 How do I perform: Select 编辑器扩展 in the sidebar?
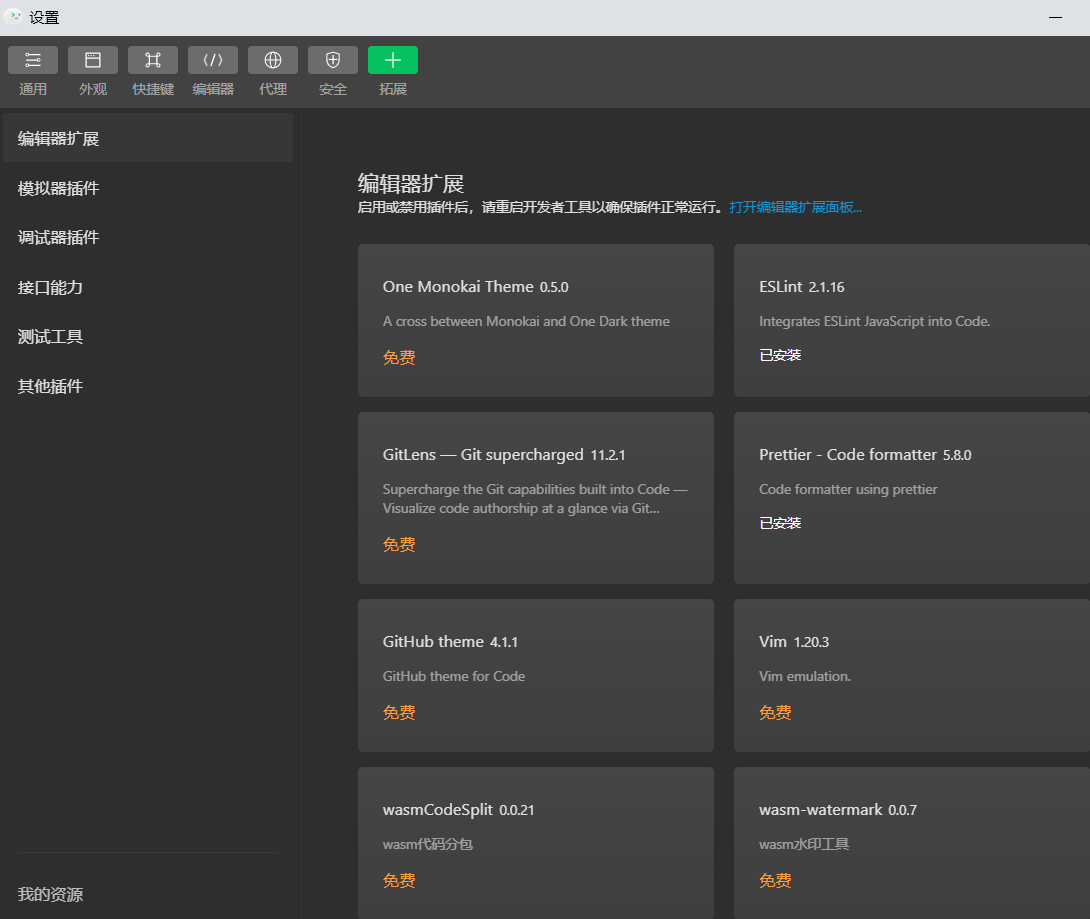pos(147,138)
